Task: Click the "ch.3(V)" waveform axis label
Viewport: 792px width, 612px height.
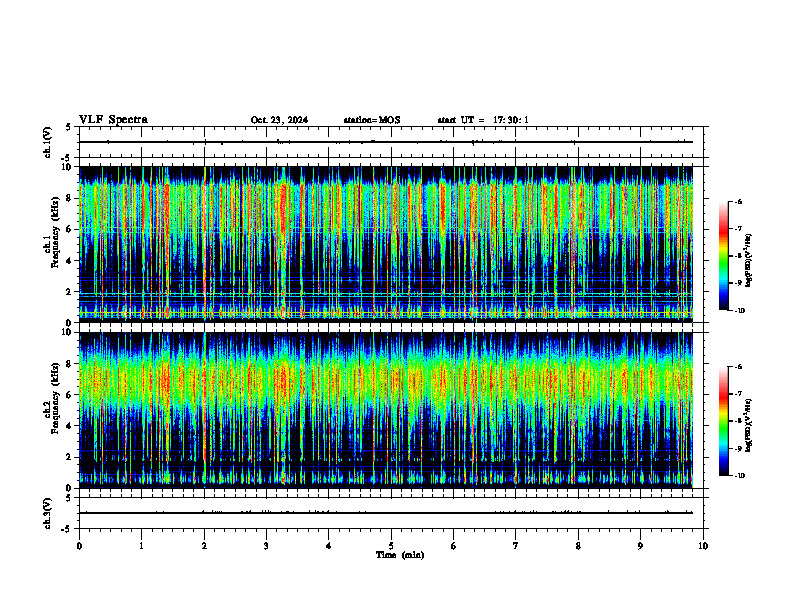Action: click(48, 513)
